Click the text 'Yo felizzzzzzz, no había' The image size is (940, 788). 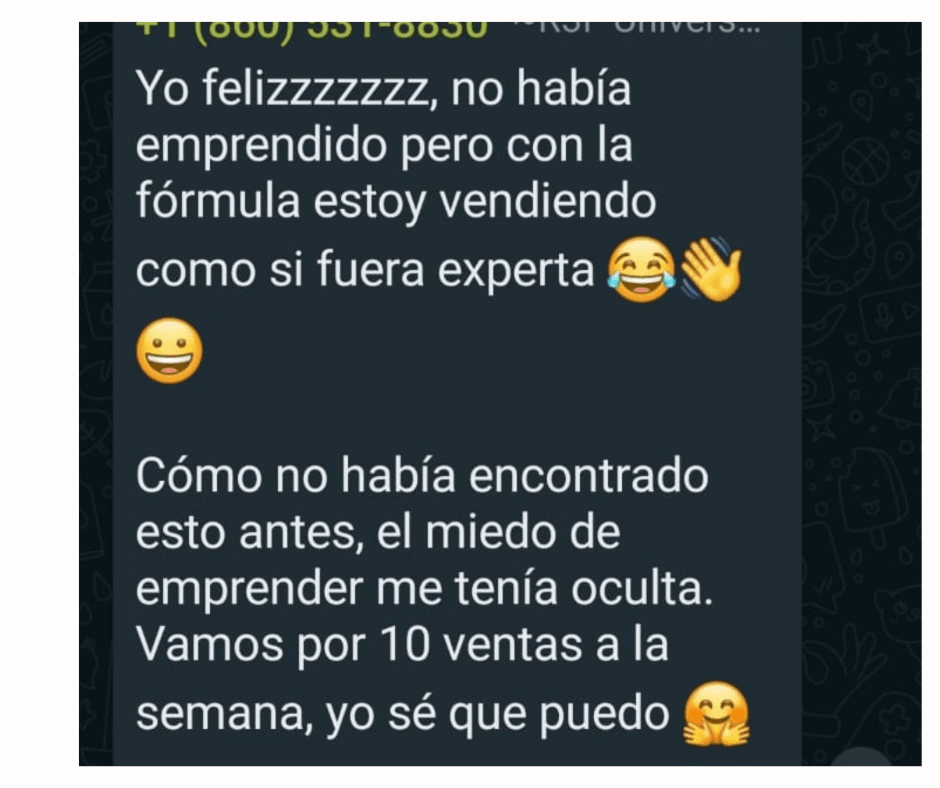(x=384, y=89)
